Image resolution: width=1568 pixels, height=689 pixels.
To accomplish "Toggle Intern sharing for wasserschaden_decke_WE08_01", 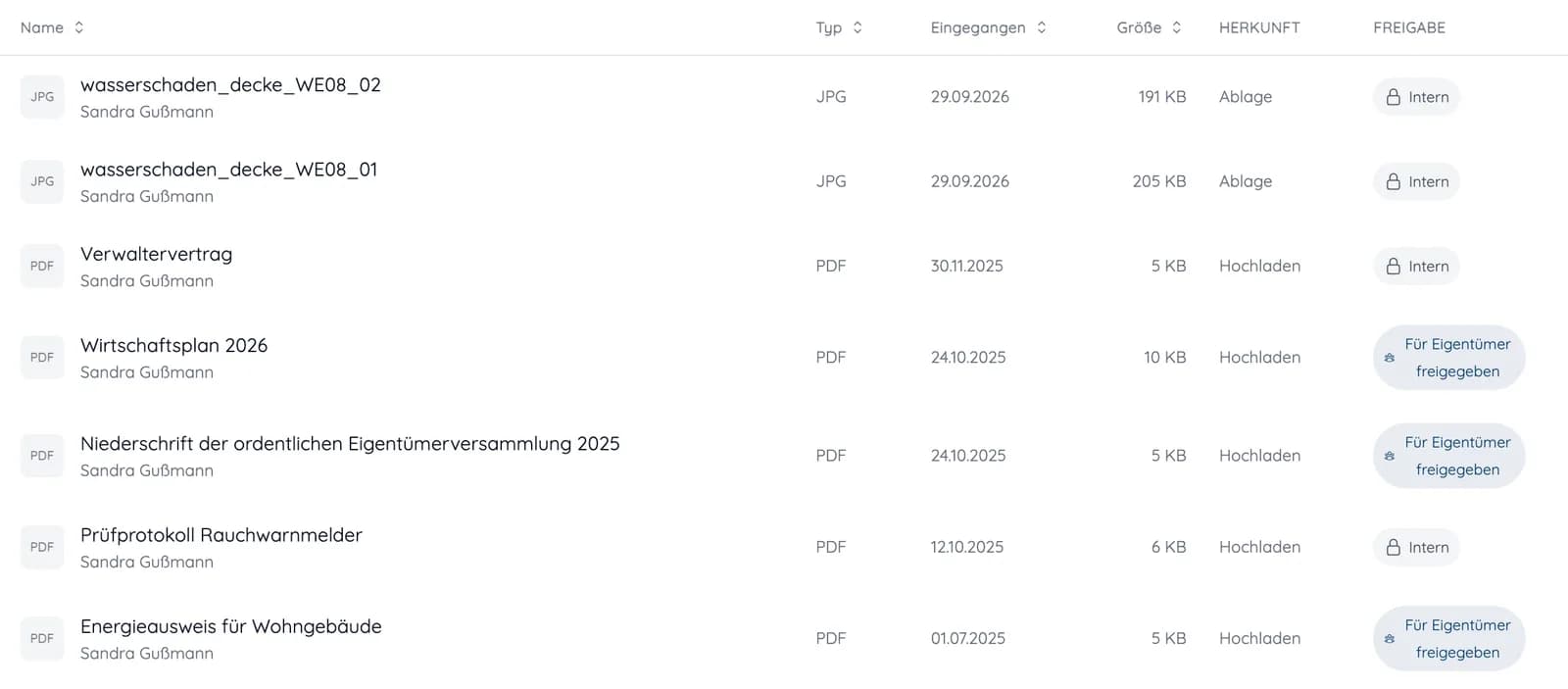I will pos(1416,181).
